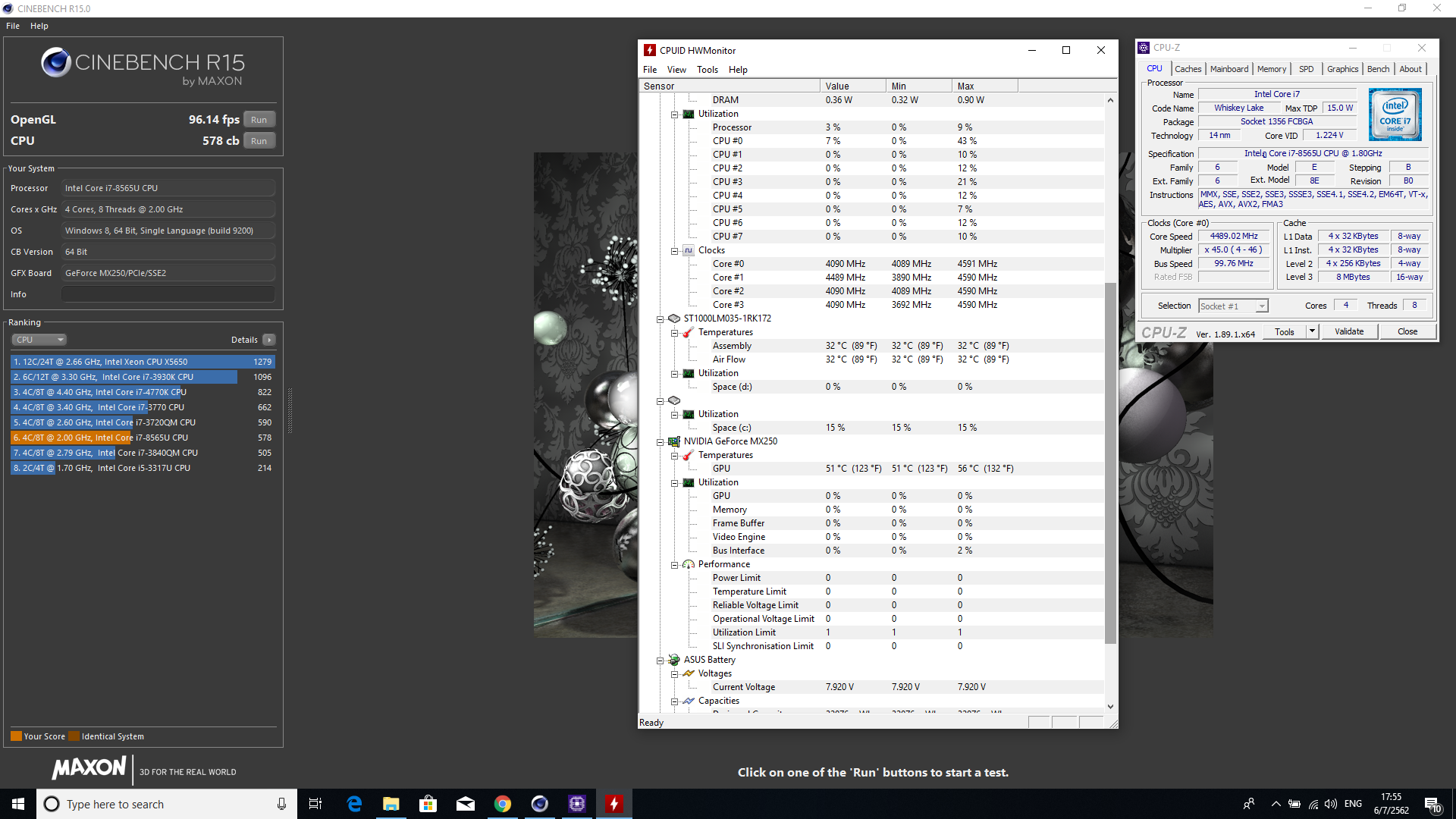Switch to the Caches tab in CPU-Z
The width and height of the screenshot is (1456, 819).
pyautogui.click(x=1188, y=69)
